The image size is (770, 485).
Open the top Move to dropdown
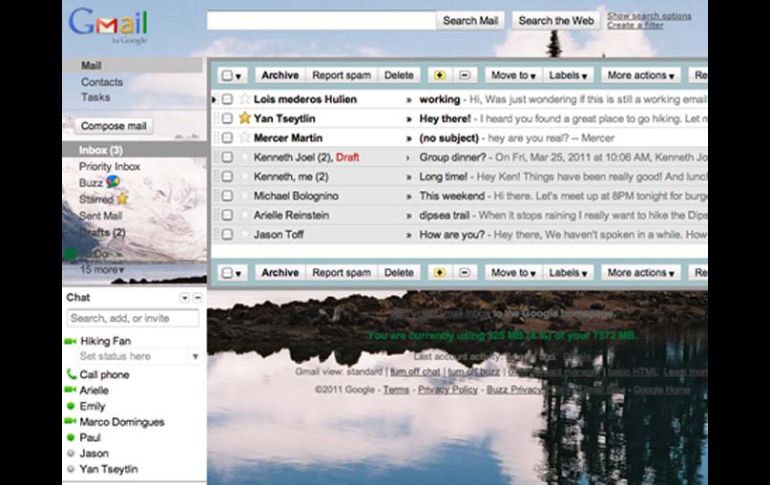tap(513, 75)
